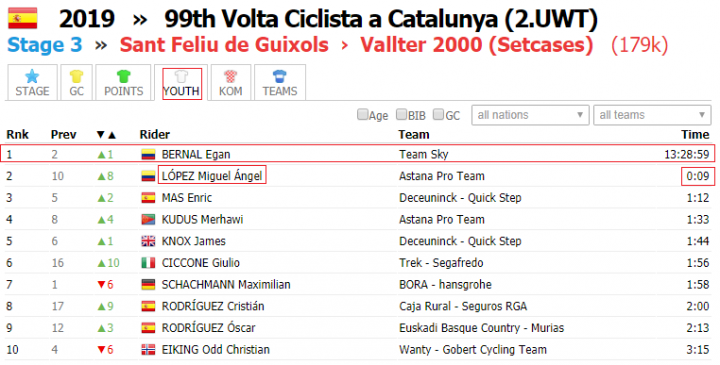This screenshot has width=720, height=365.
Task: Open the all teams dropdown
Action: (652, 115)
